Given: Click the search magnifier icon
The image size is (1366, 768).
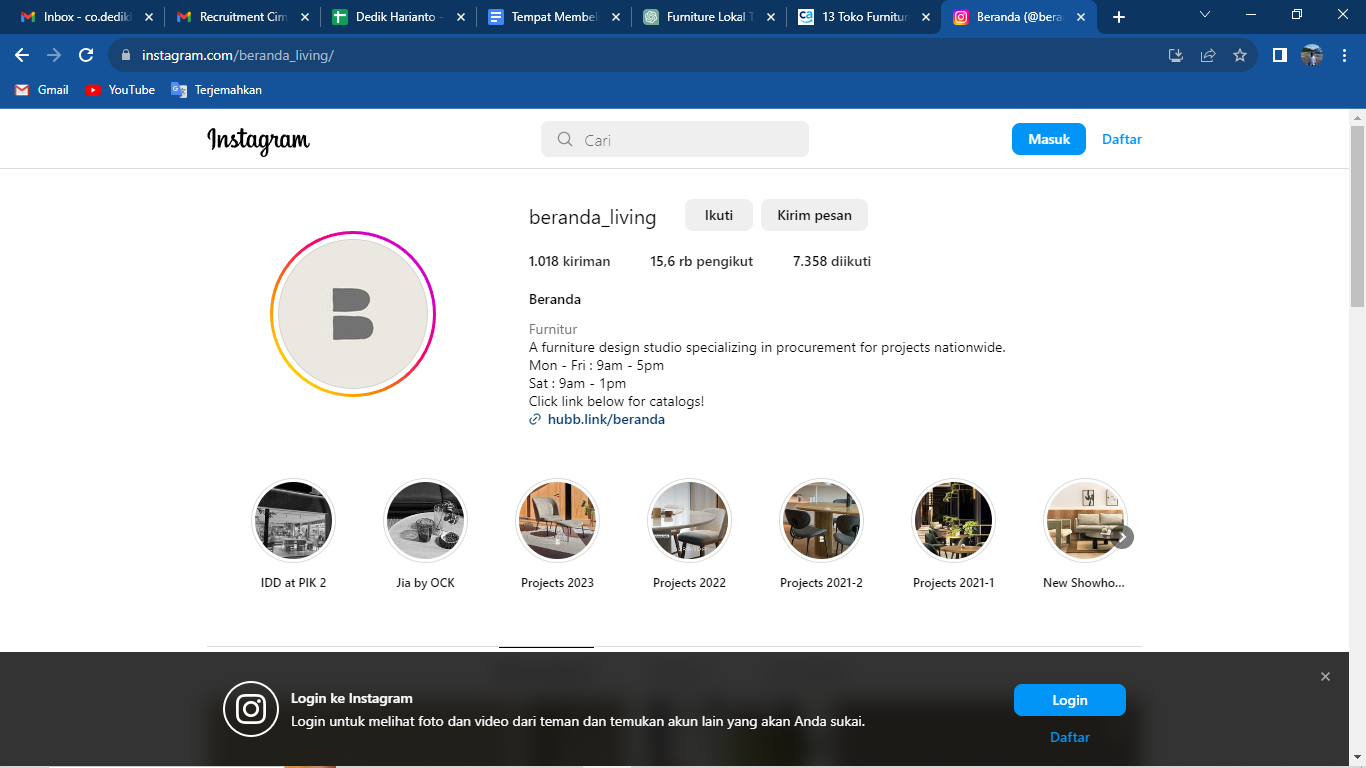Looking at the screenshot, I should point(565,140).
